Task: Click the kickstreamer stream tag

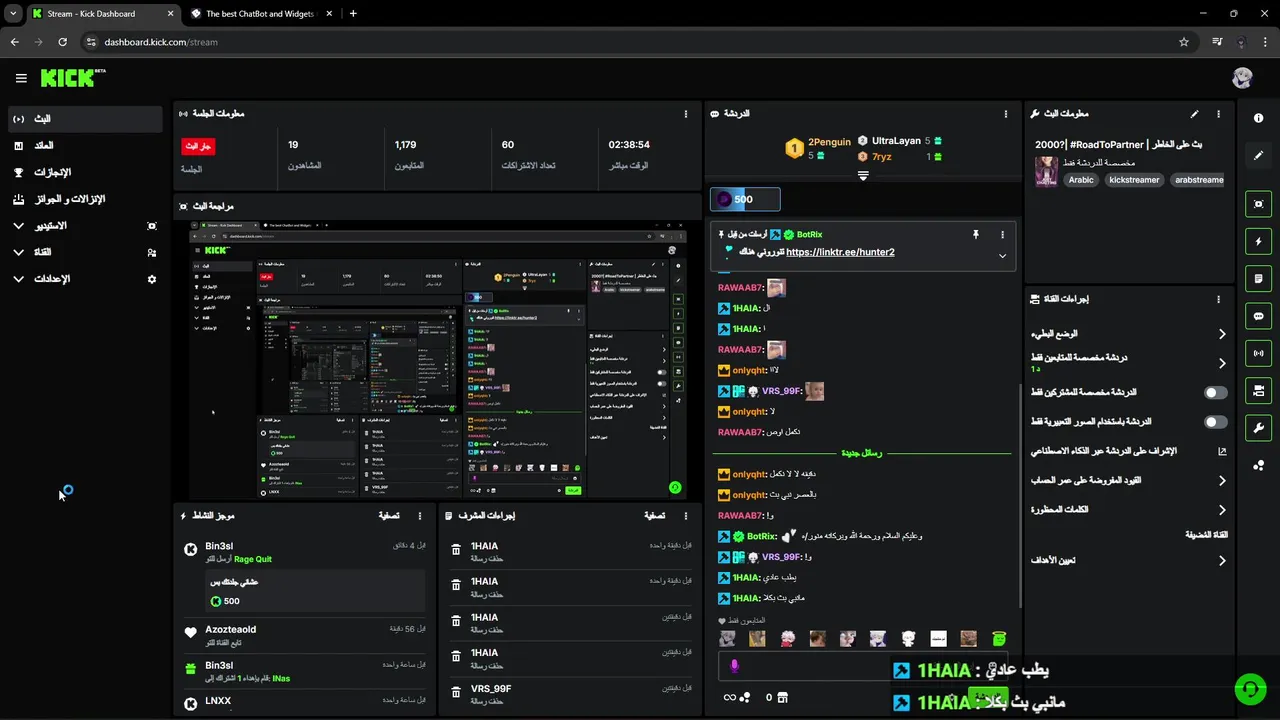Action: pyautogui.click(x=1134, y=180)
